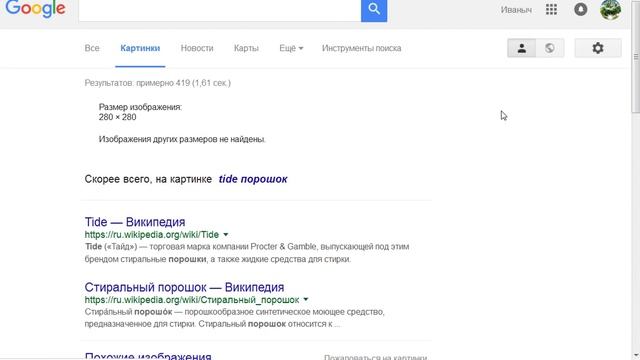Click 'Изображения других размеров не найдены' text
Image resolution: width=640 pixels, height=360 pixels.
pos(182,139)
